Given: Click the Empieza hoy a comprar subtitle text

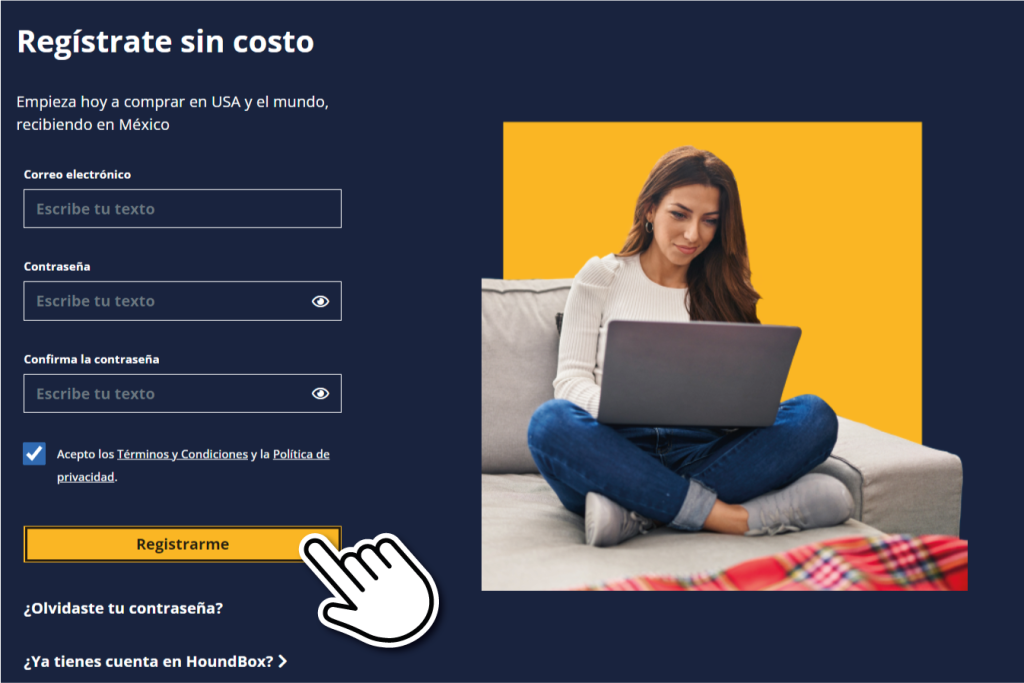Looking at the screenshot, I should (172, 113).
